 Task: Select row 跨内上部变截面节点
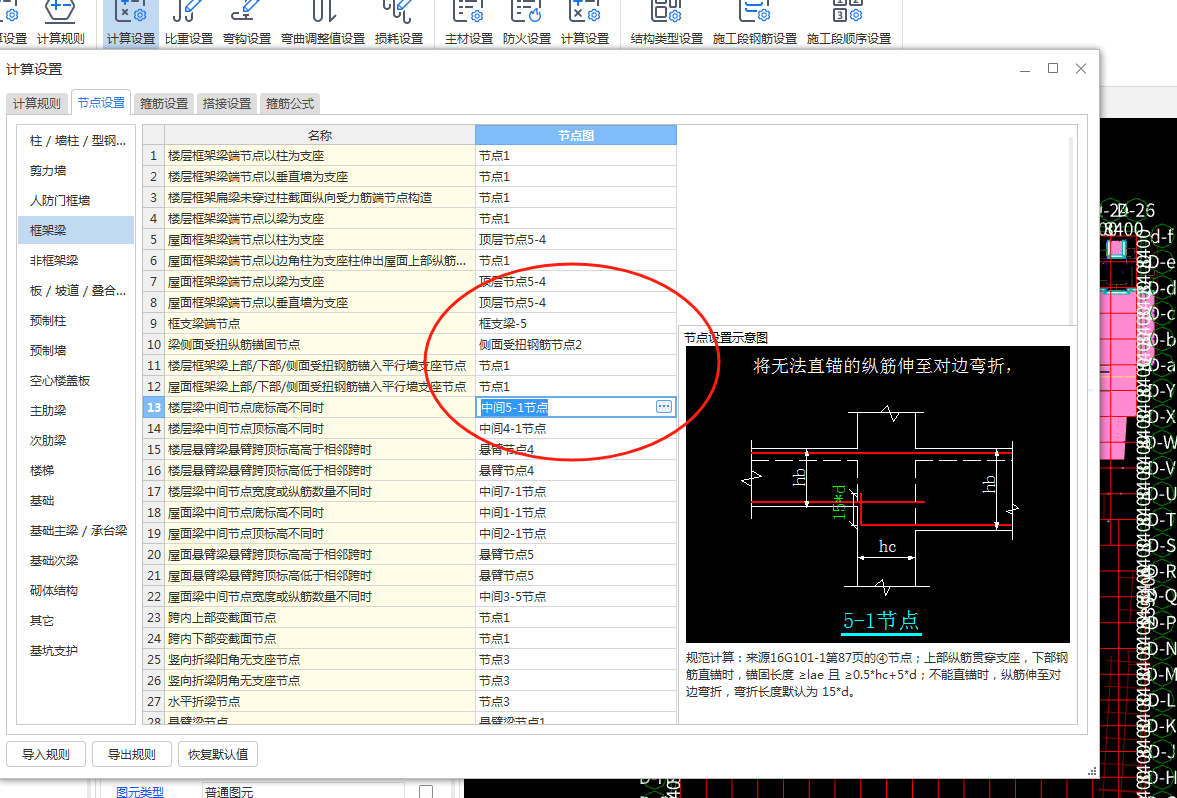coord(320,618)
